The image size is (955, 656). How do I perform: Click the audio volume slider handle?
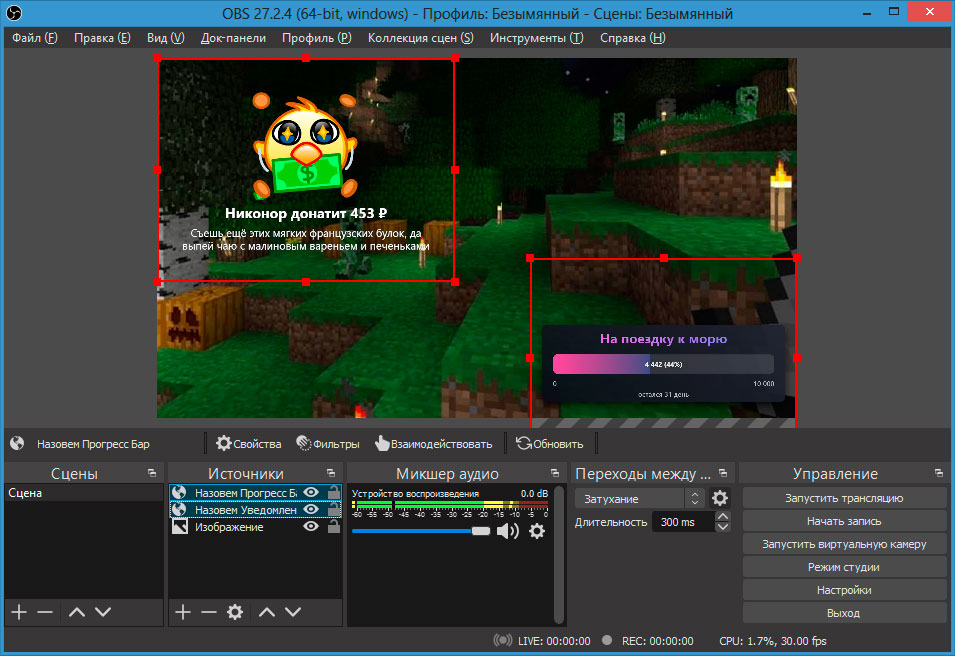tap(481, 531)
